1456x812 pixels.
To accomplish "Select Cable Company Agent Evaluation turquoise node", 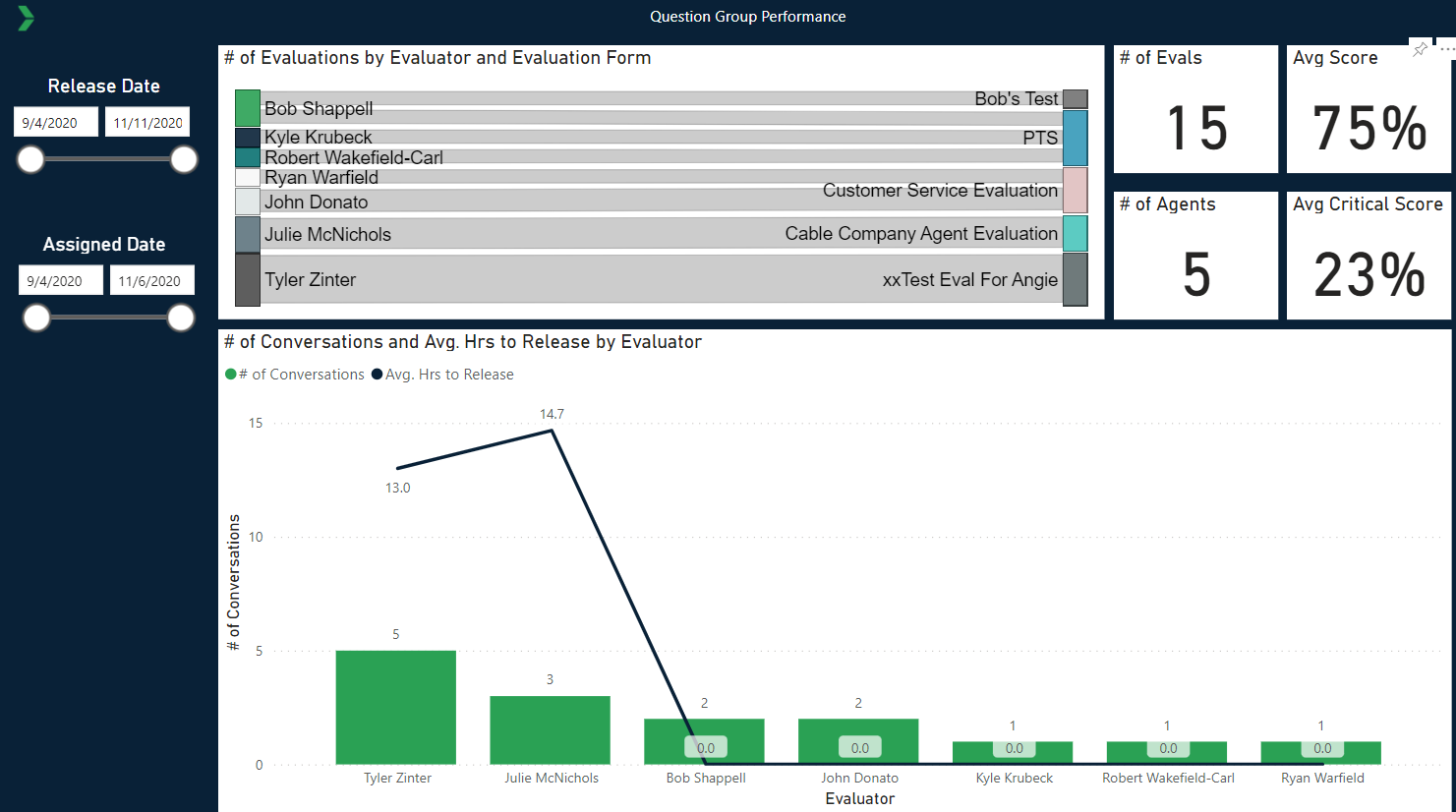I will tap(1076, 234).
